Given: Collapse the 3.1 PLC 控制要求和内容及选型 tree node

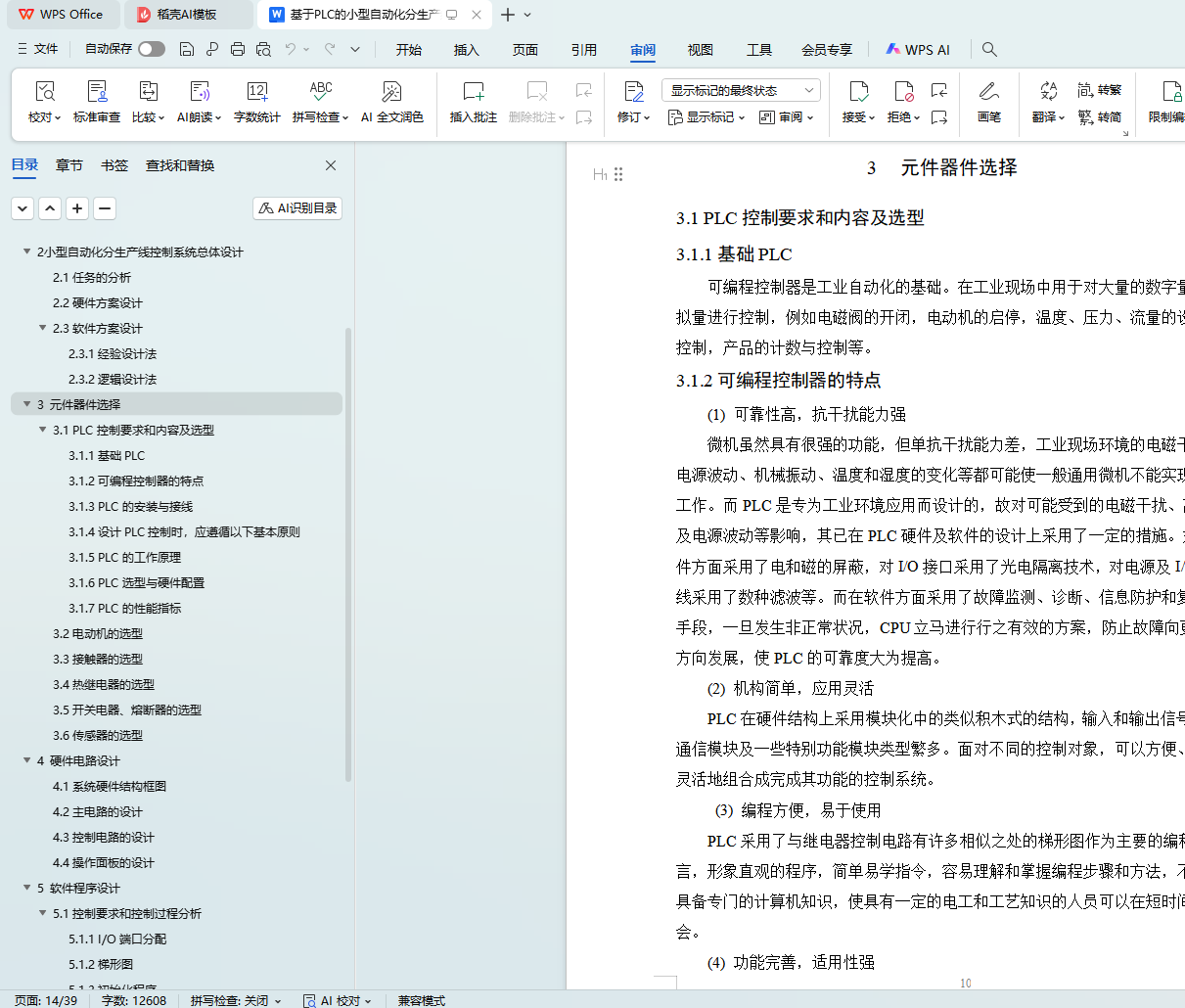Looking at the screenshot, I should pyautogui.click(x=42, y=430).
